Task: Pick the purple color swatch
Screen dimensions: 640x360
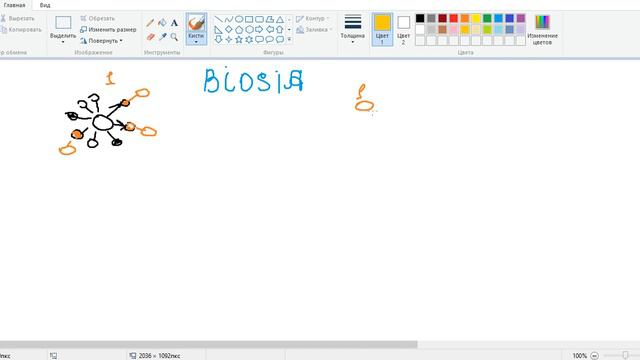Action: [520, 18]
